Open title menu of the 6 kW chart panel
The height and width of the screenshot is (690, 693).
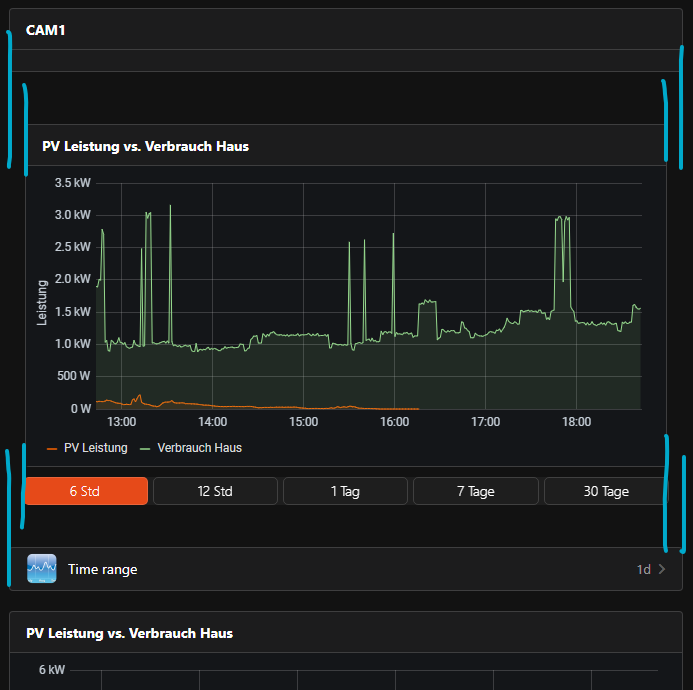coord(129,633)
